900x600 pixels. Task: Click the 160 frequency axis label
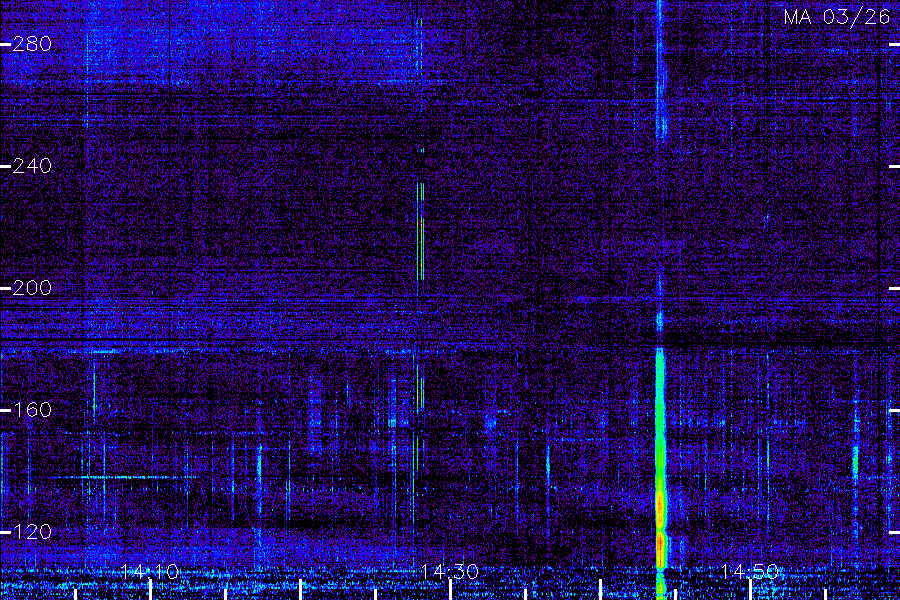32,410
